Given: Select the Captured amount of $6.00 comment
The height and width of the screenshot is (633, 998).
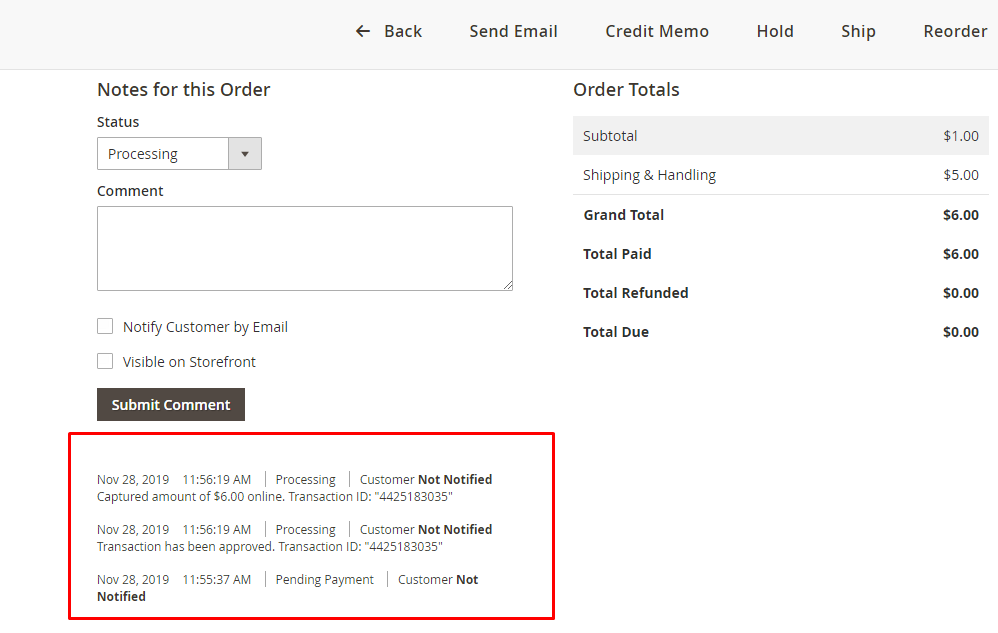Looking at the screenshot, I should pos(275,496).
